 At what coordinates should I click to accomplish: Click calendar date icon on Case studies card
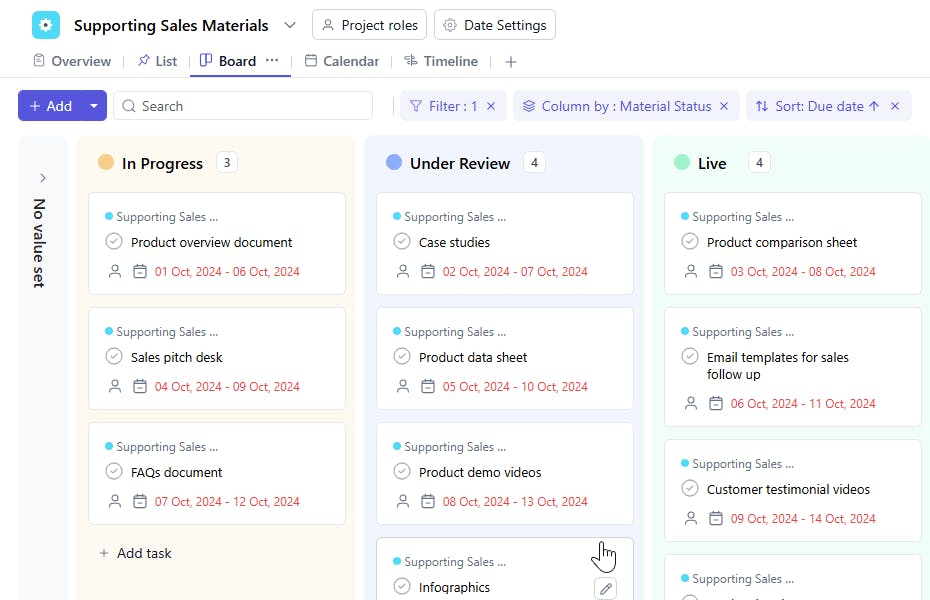[x=428, y=271]
